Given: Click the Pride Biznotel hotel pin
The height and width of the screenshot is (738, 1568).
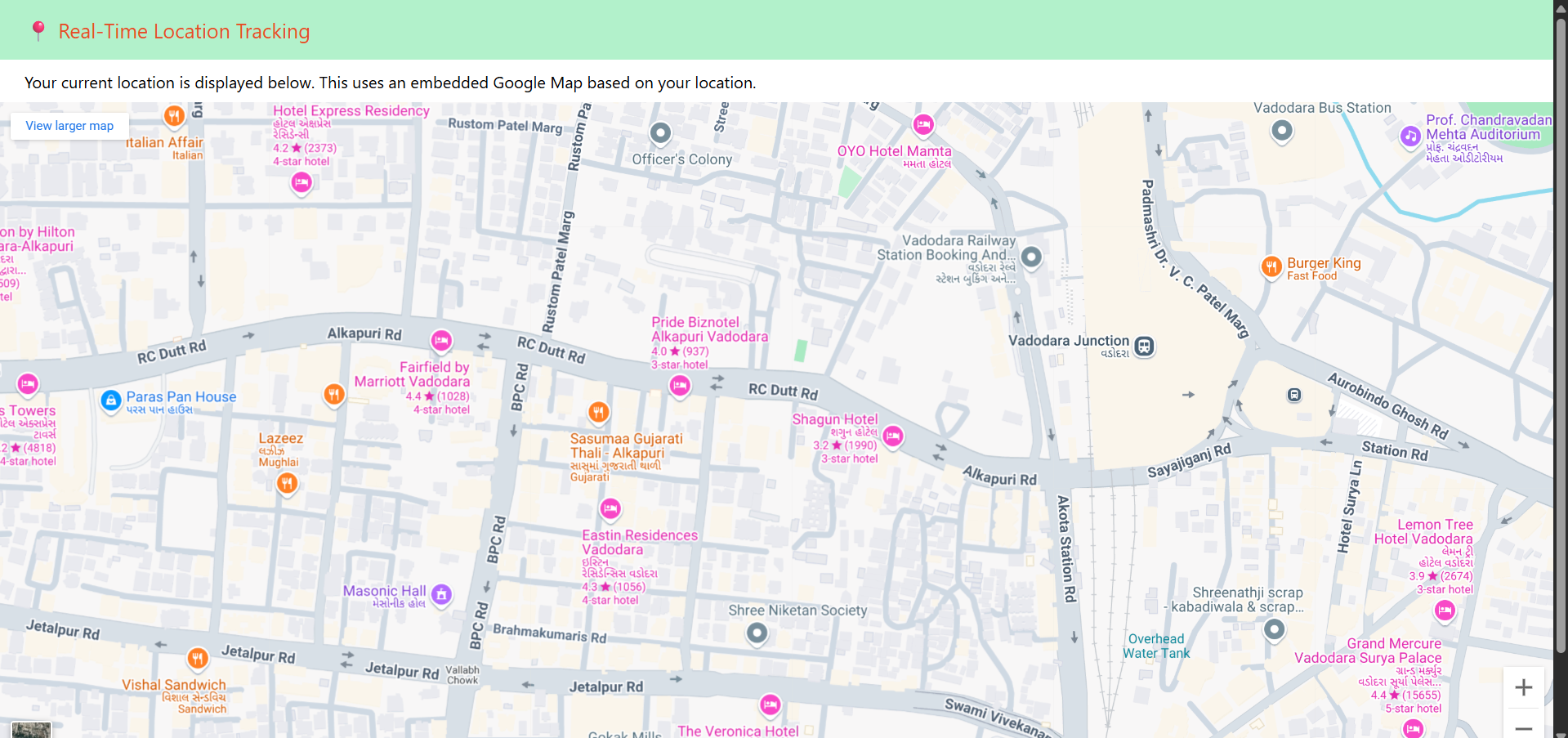Looking at the screenshot, I should click(x=680, y=386).
